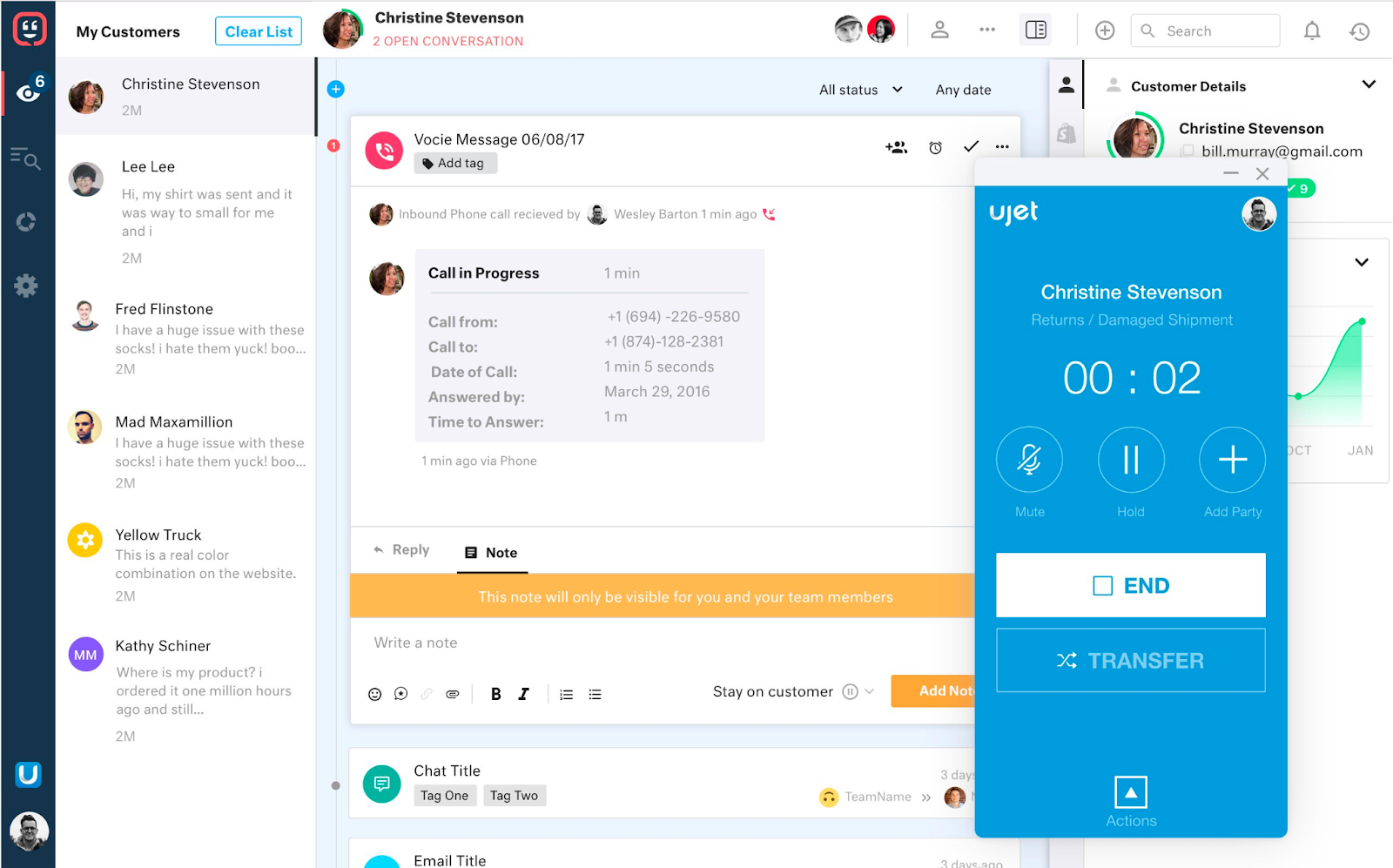1393x868 pixels.
Task: Put the call on Hold
Action: [x=1131, y=460]
